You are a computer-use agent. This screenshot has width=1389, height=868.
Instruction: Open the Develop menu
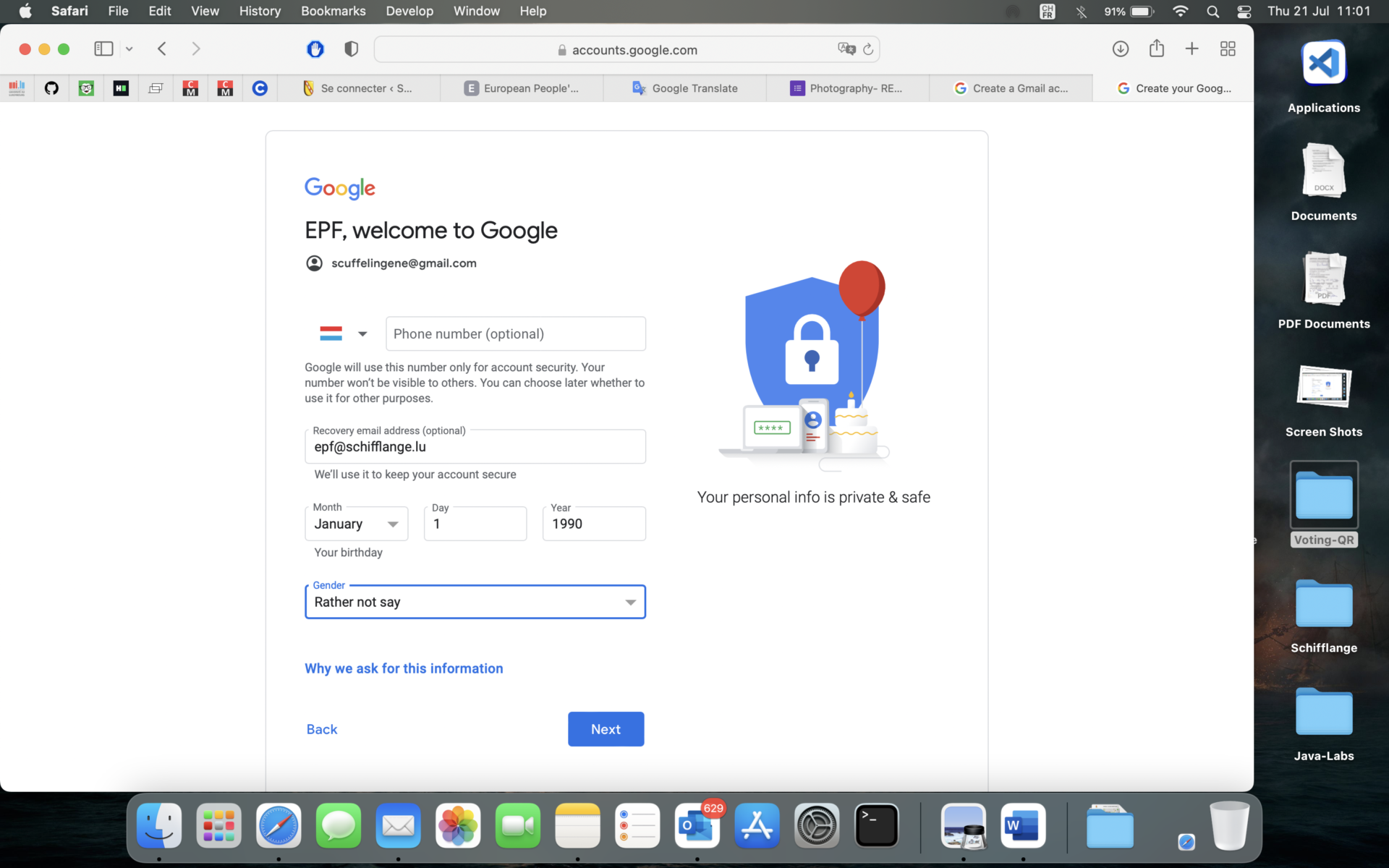click(409, 11)
